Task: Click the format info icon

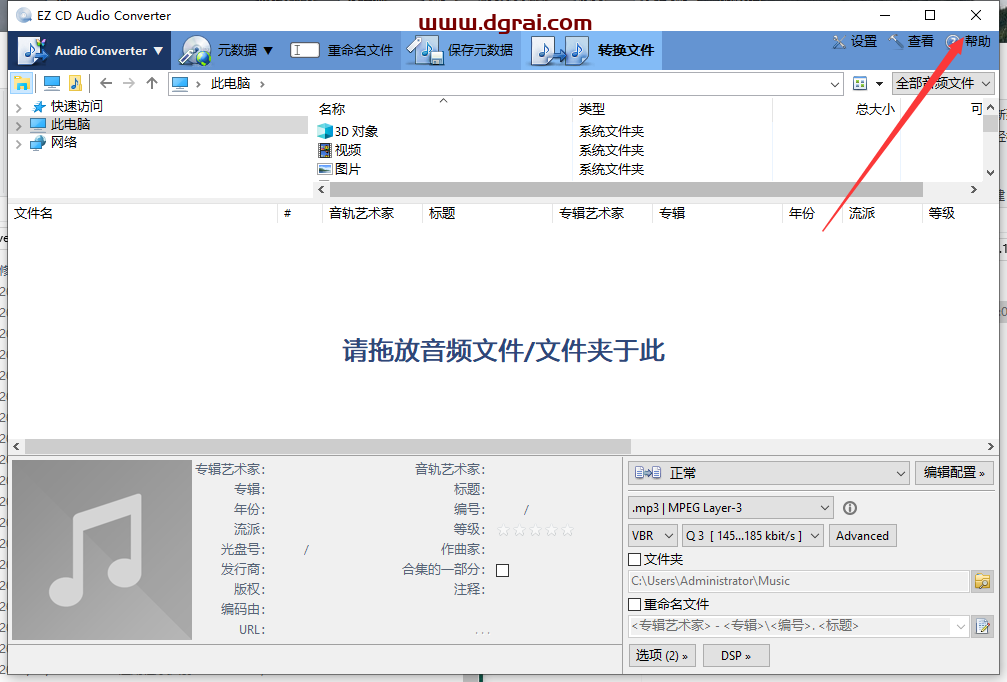Action: pyautogui.click(x=850, y=508)
